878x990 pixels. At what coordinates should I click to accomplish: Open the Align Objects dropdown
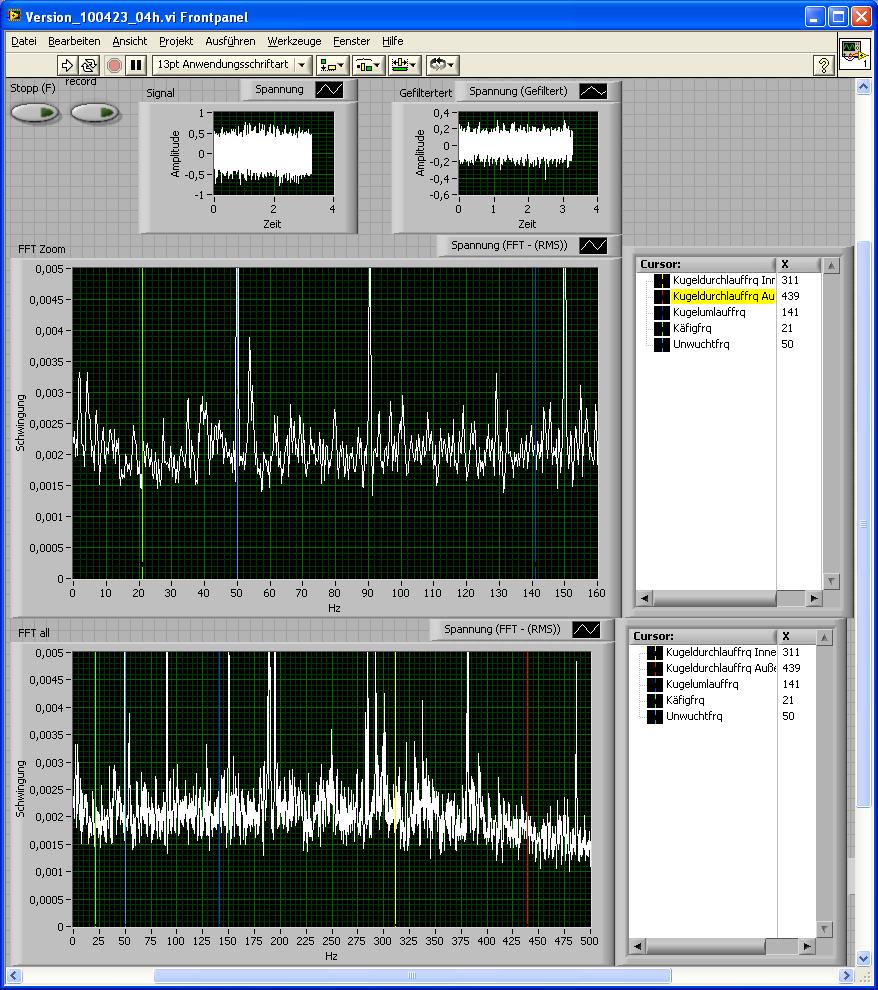pyautogui.click(x=331, y=65)
